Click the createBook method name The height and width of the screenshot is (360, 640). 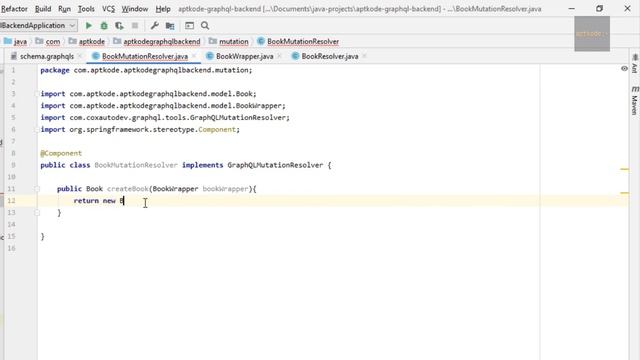(128, 189)
